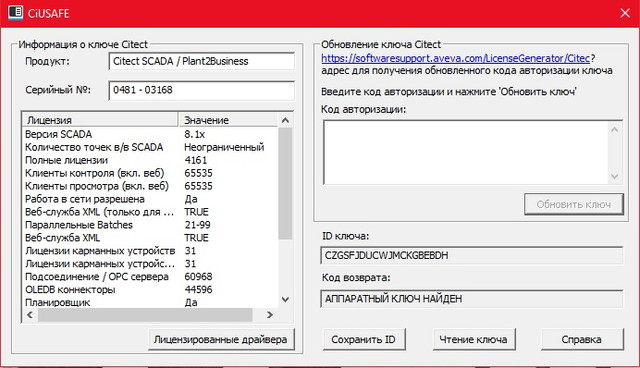Click authorization code box scroll up arrow

pyautogui.click(x=614, y=130)
